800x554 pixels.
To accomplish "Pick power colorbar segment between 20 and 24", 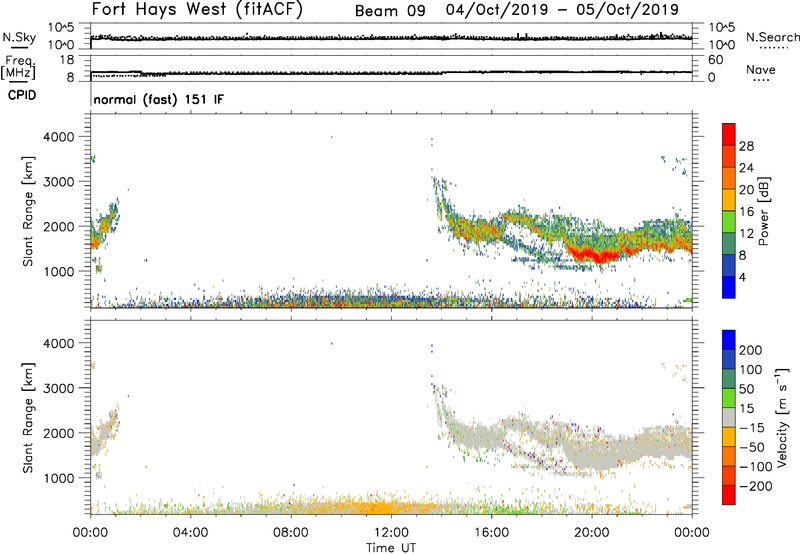I will (x=729, y=178).
